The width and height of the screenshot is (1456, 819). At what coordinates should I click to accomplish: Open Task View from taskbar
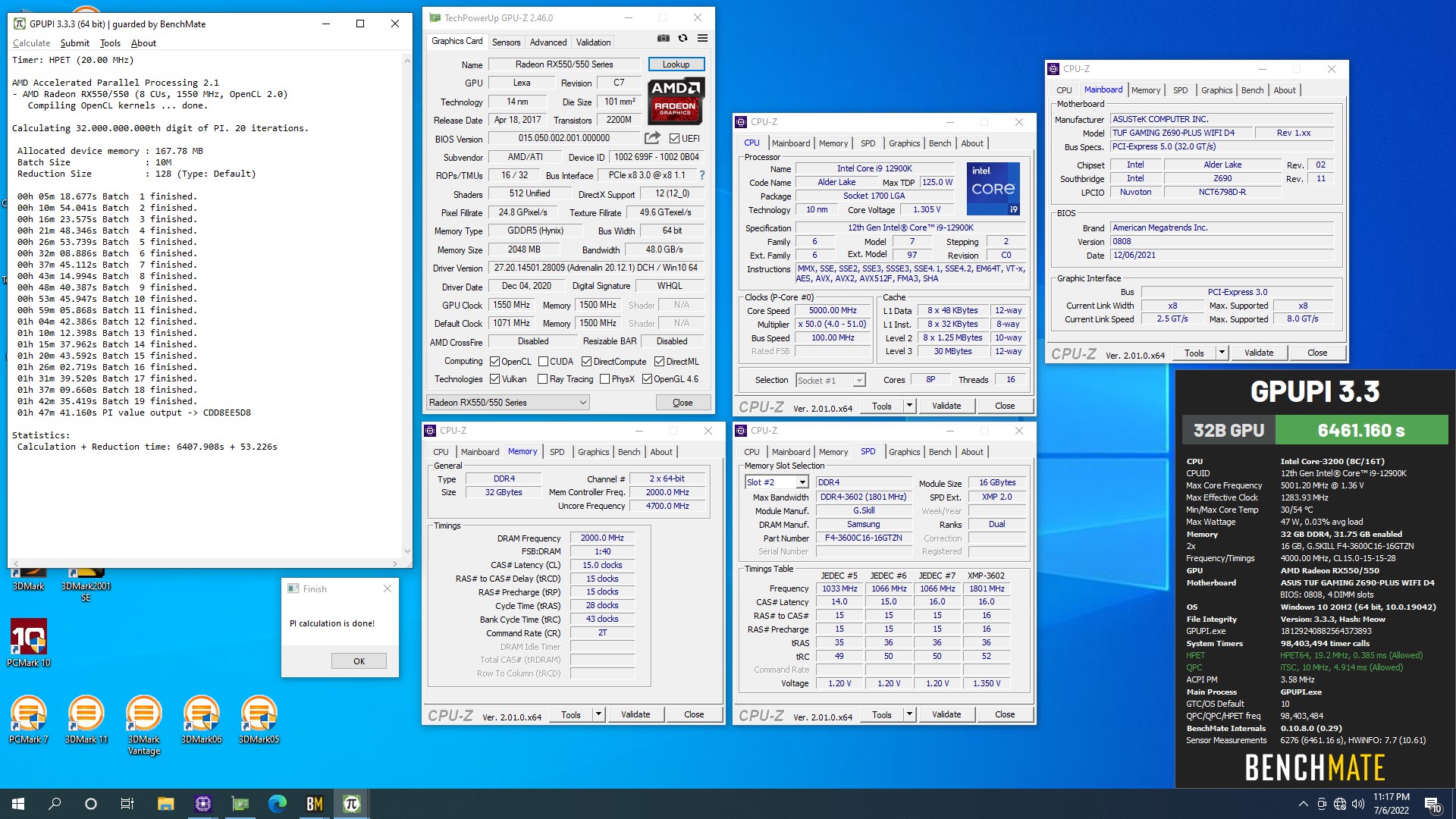(127, 804)
